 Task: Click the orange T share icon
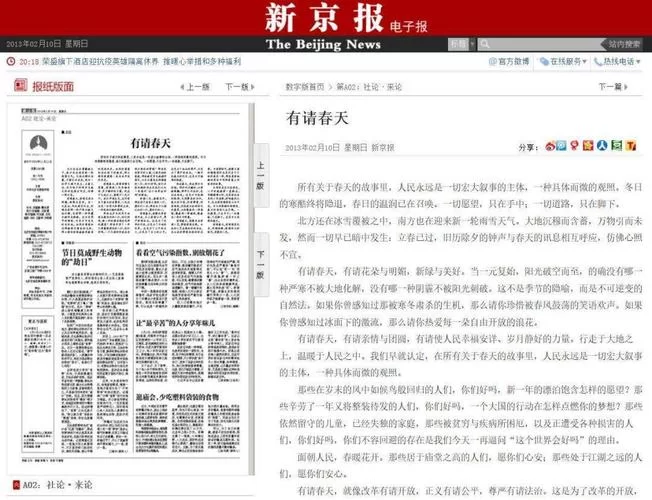click(x=631, y=146)
